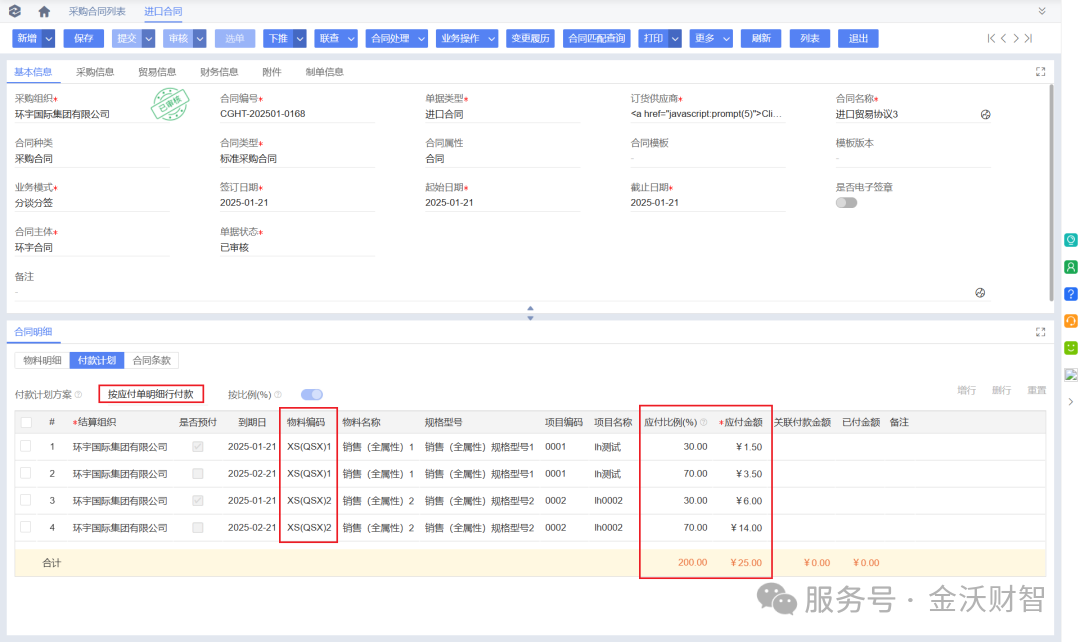Open the 合同处理 dropdown menu
This screenshot has width=1080, height=642.
[397, 39]
